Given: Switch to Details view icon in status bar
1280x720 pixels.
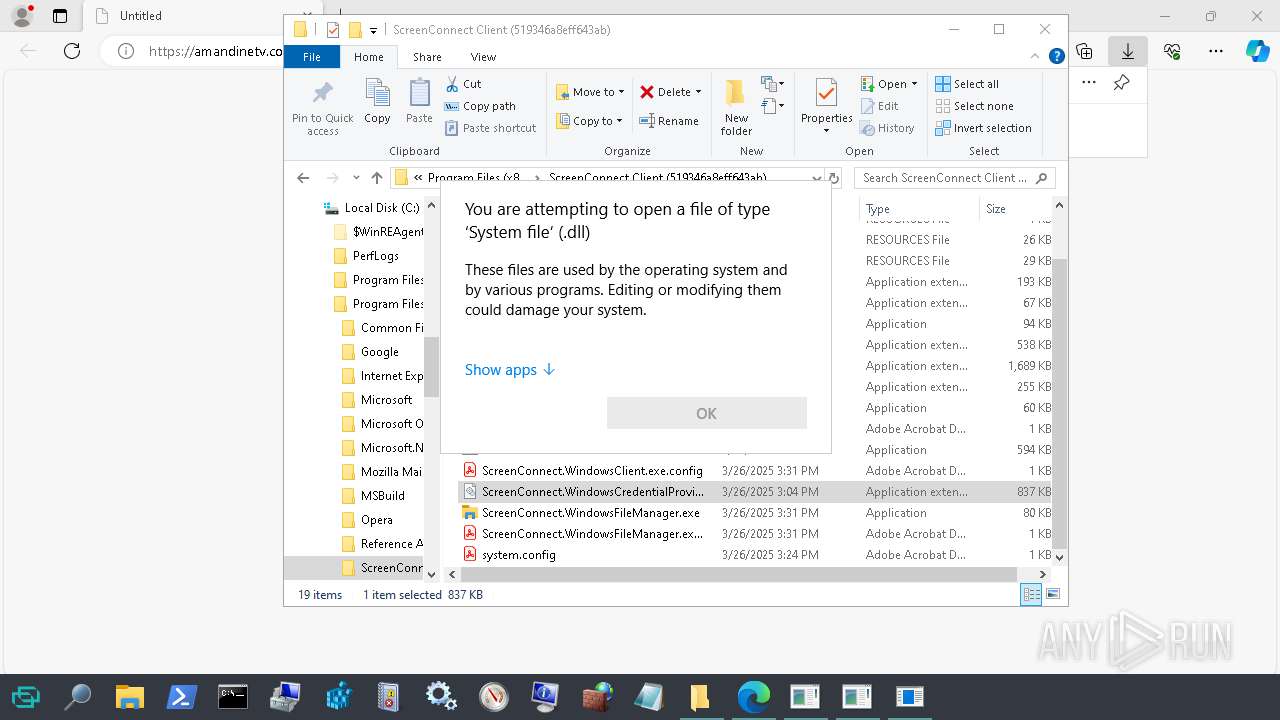Looking at the screenshot, I should pyautogui.click(x=1031, y=595).
